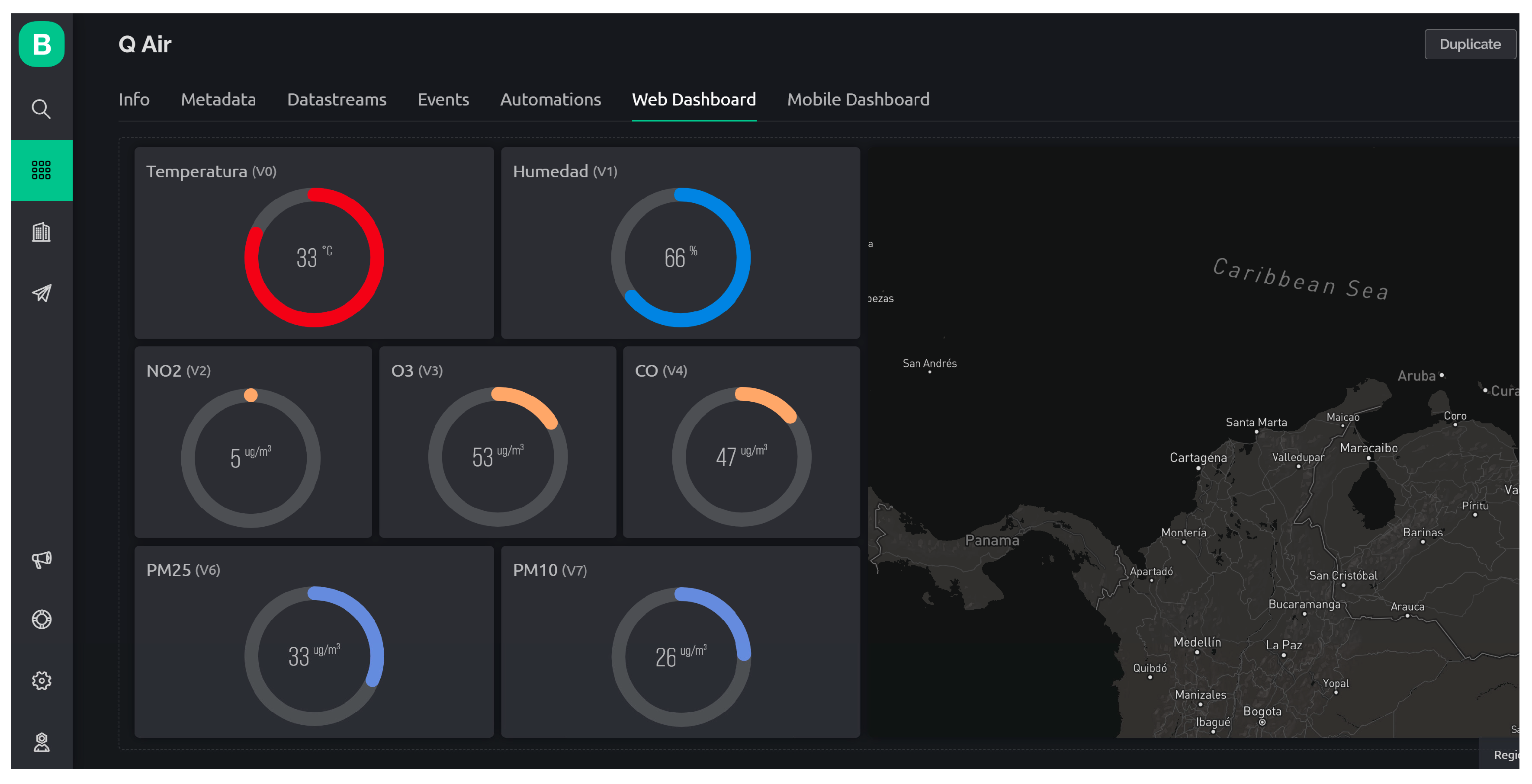Open the Datastreams tab
The height and width of the screenshot is (784, 1532).
[x=337, y=99]
